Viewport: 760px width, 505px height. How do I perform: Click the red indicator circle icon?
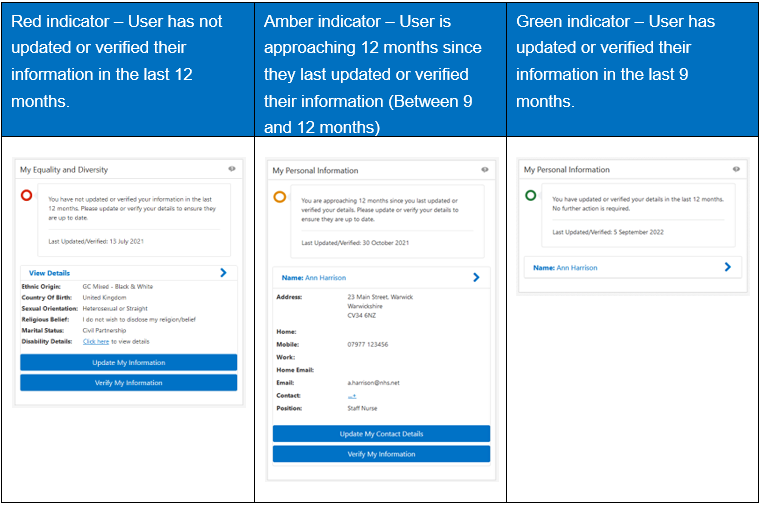(x=27, y=195)
